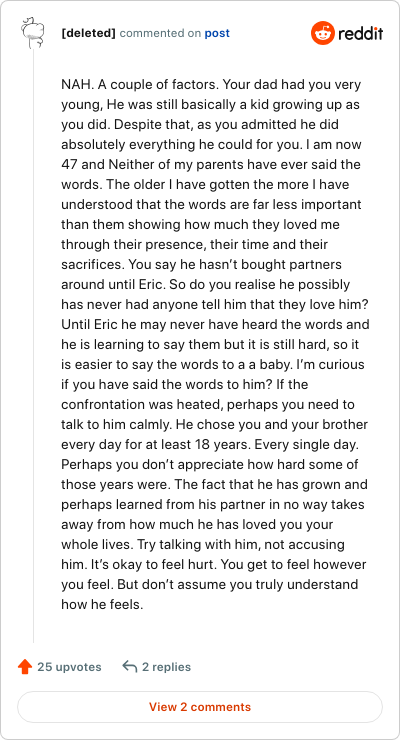Click the reply arrow icon
Screen dimensions: 400x740
point(129,666)
